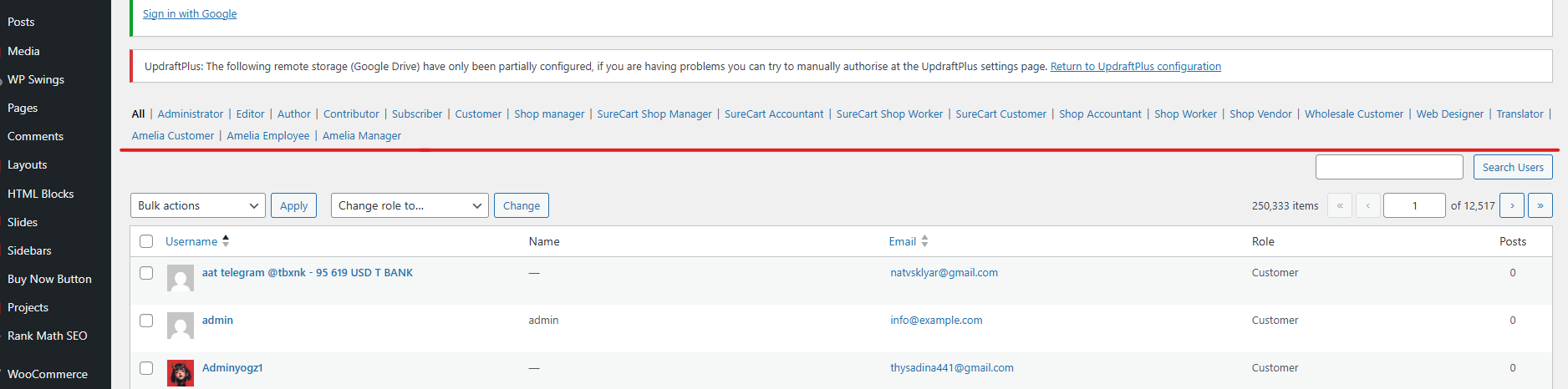Viewport: 1568px width, 389px height.
Task: Filter users by Administrator role
Action: point(191,114)
